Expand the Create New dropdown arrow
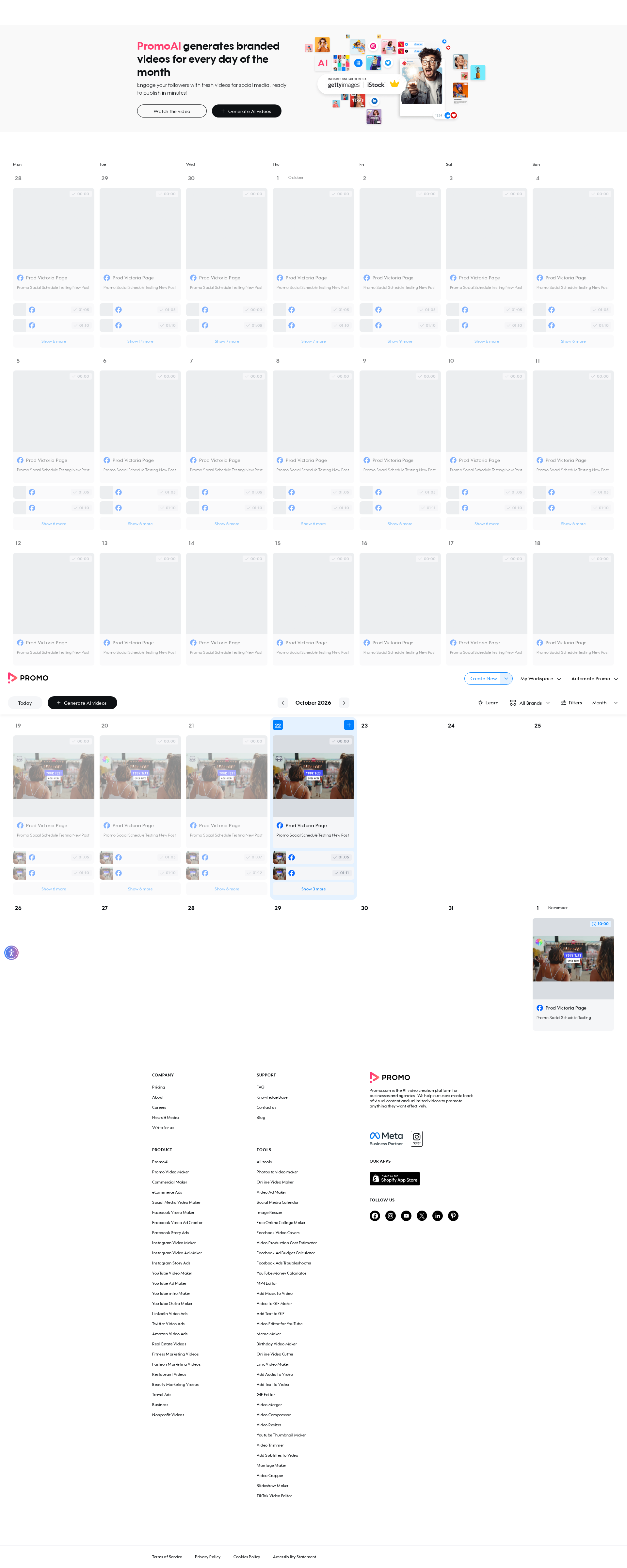 (506, 678)
